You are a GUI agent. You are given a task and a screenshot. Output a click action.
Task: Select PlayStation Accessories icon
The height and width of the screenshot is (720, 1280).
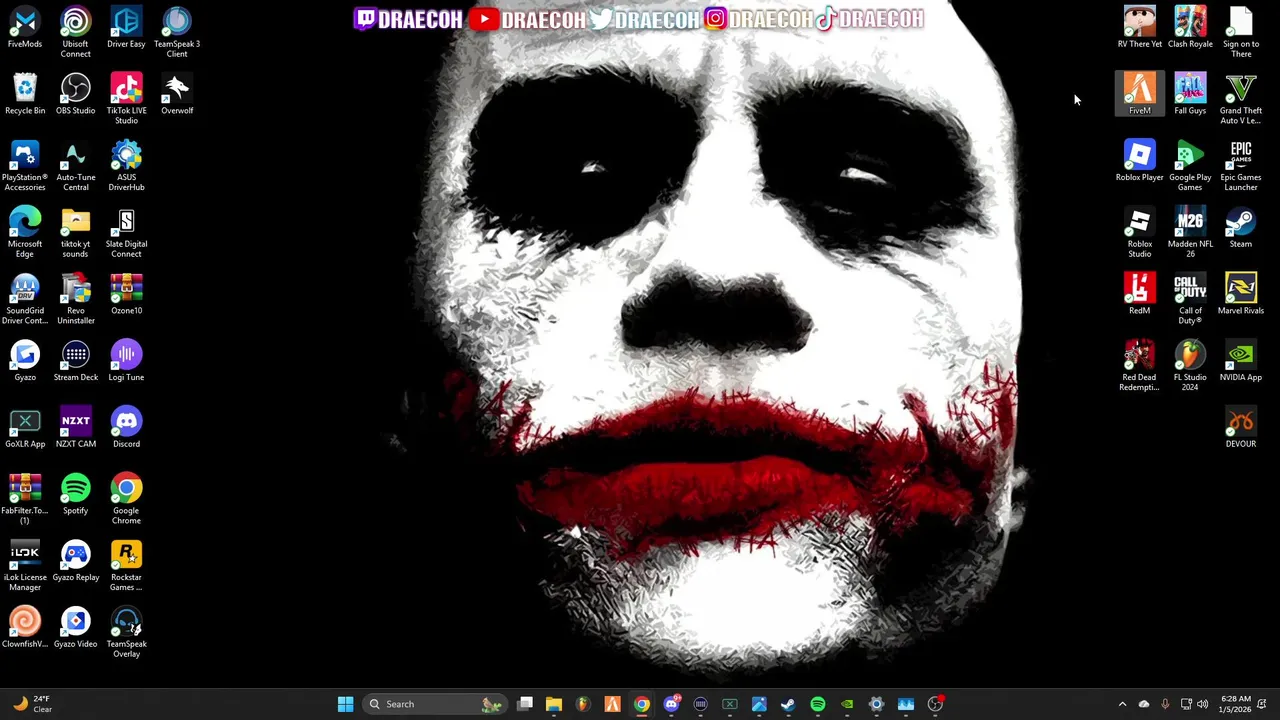[25, 166]
